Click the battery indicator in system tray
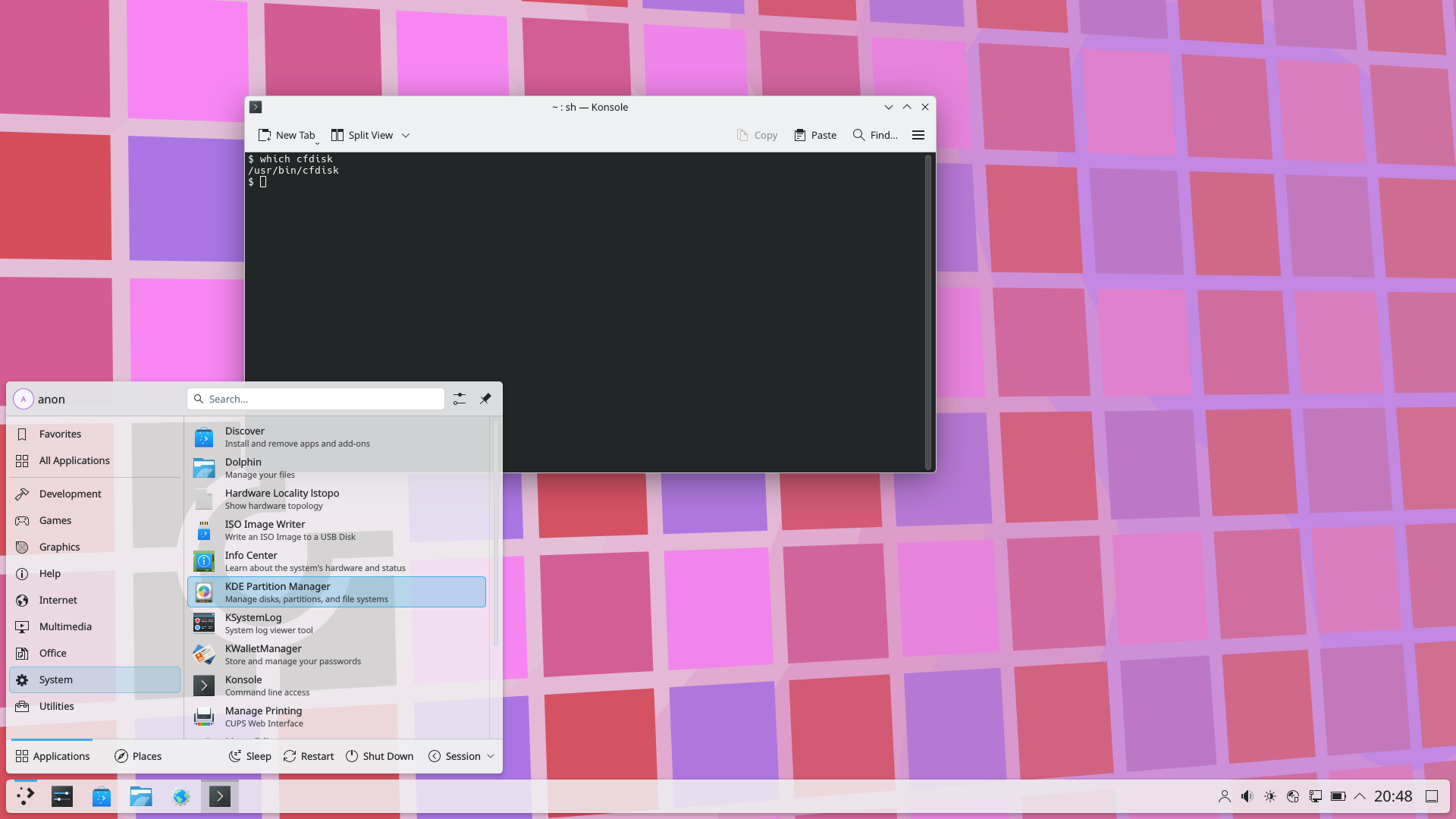This screenshot has width=1456, height=819. coord(1338,796)
